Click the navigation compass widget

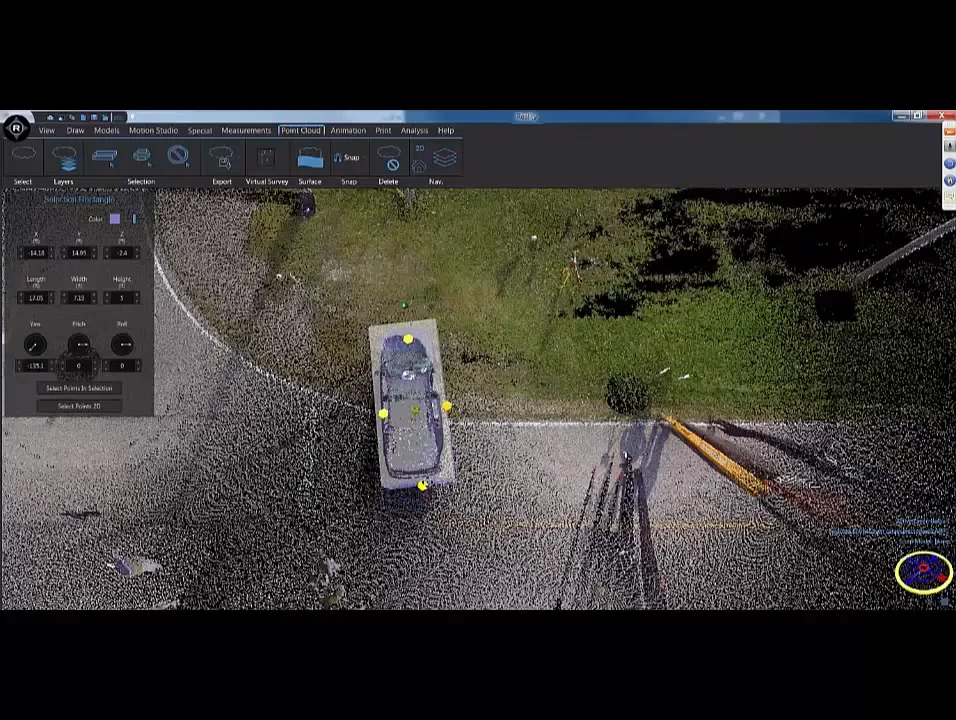[x=923, y=572]
